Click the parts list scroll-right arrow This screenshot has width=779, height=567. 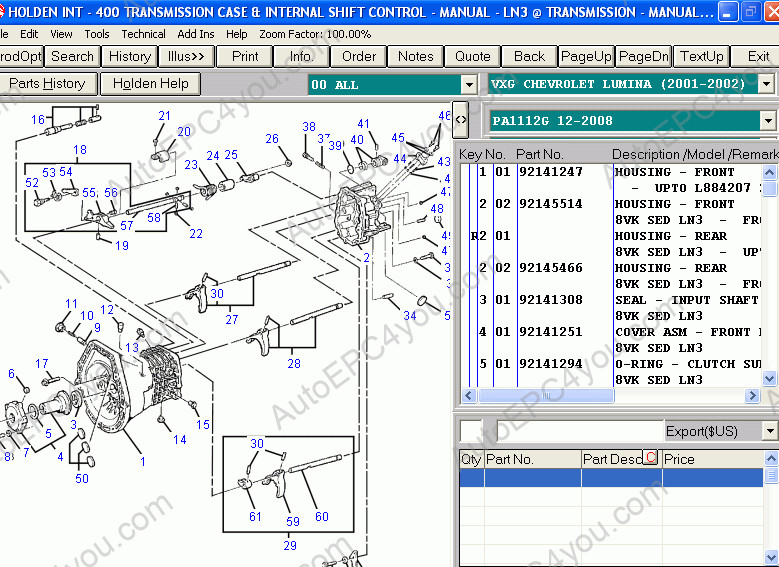click(x=752, y=396)
